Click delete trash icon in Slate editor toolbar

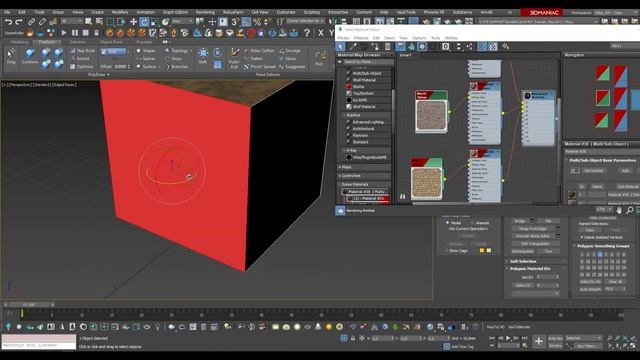[387, 47]
